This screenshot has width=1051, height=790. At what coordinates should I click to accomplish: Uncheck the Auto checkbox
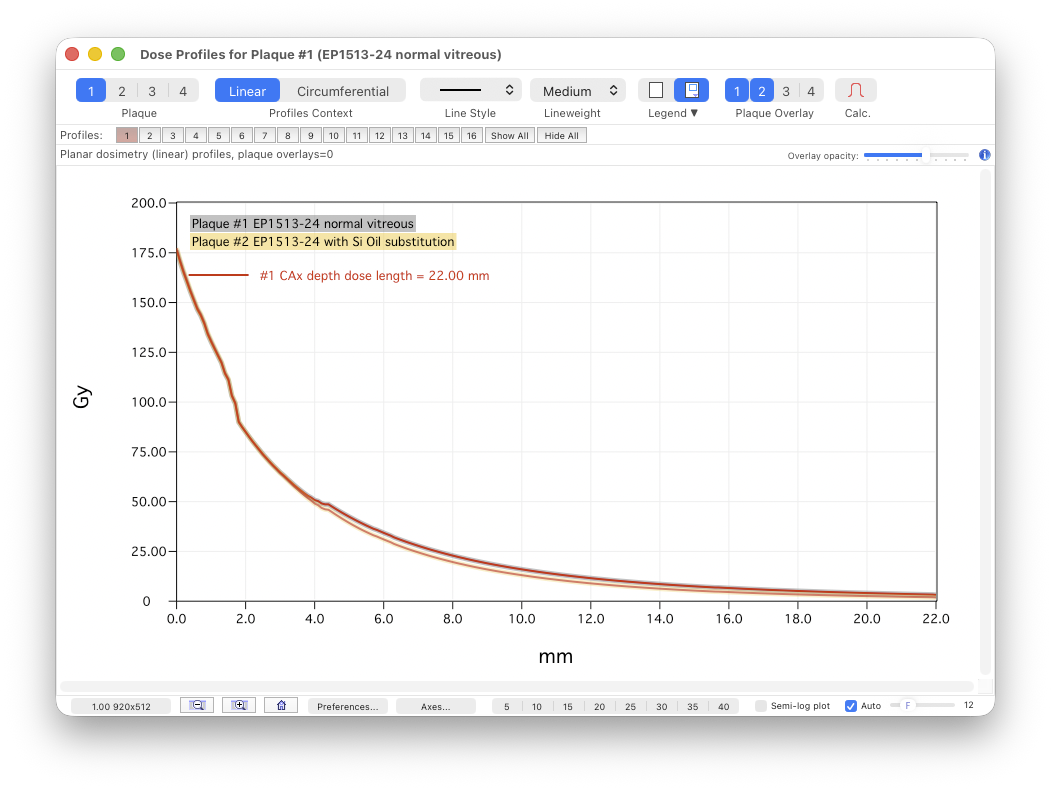tap(851, 706)
